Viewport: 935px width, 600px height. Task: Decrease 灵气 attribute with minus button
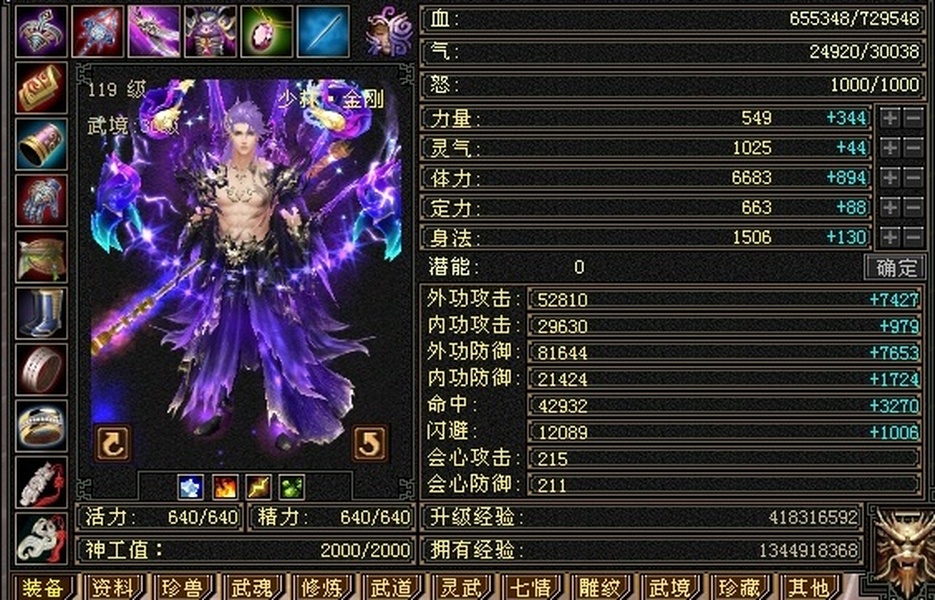pos(914,148)
